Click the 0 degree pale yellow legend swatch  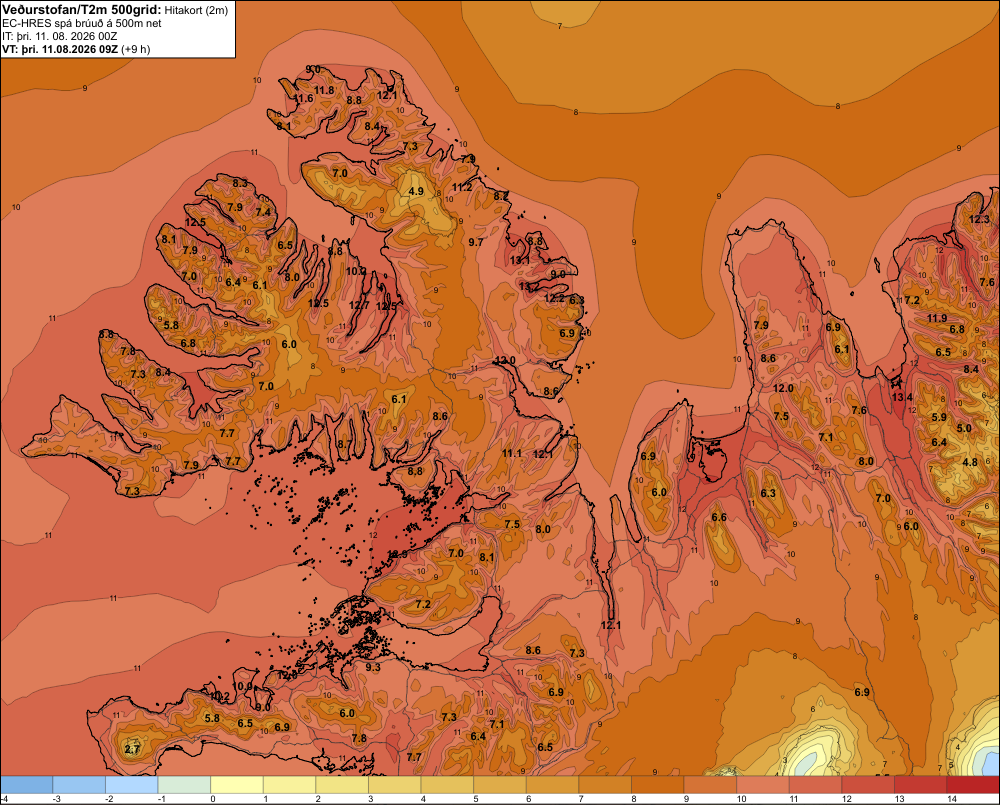point(237,785)
